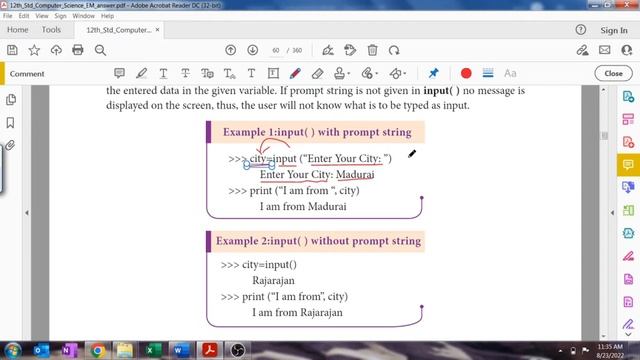Viewport: 640px width, 360px height.
Task: Click the vertical scrollbar thumb
Action: click(604, 136)
